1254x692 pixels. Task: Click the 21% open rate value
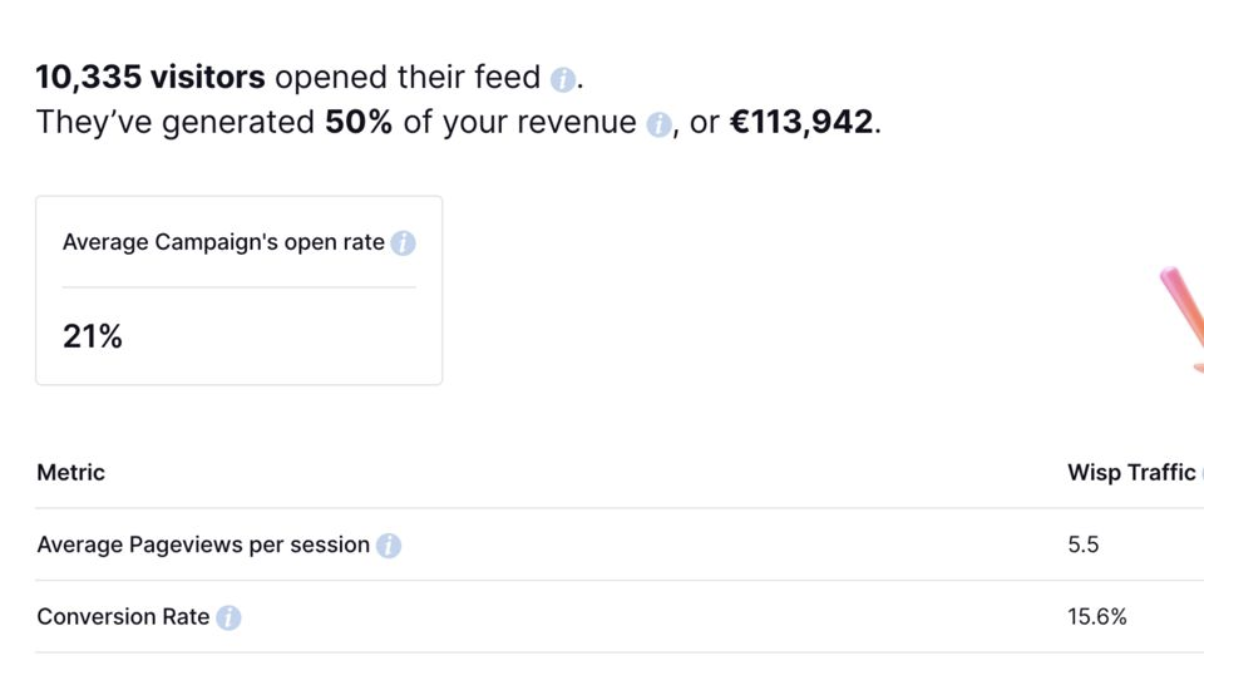pyautogui.click(x=92, y=337)
